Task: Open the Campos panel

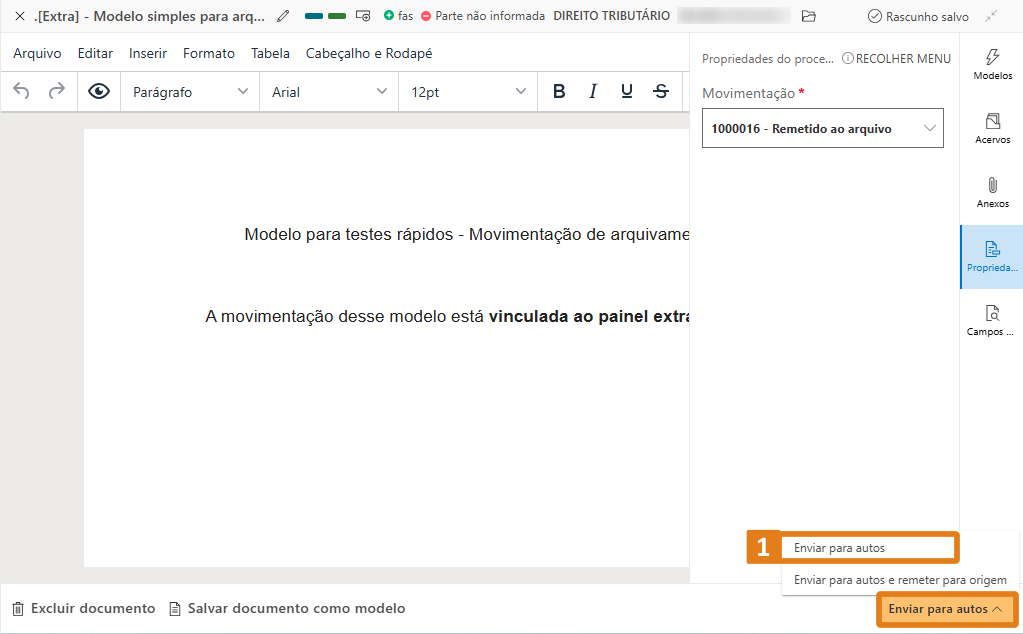Action: click(x=991, y=320)
